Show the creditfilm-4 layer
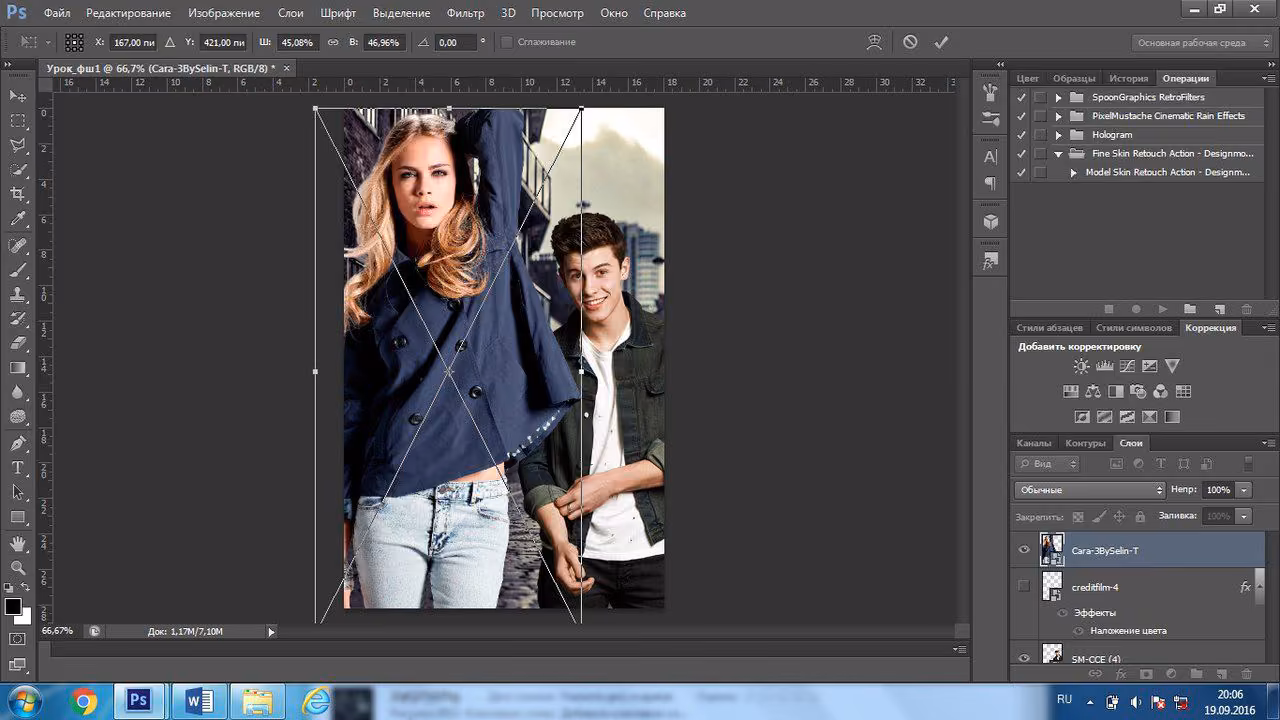1280x720 pixels. click(1024, 586)
